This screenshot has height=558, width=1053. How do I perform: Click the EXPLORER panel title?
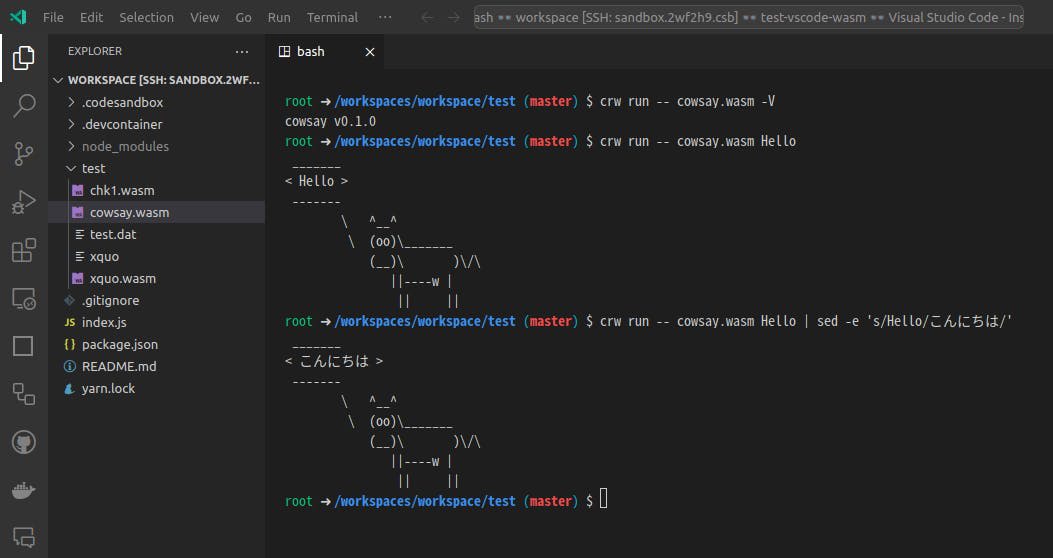[x=95, y=51]
